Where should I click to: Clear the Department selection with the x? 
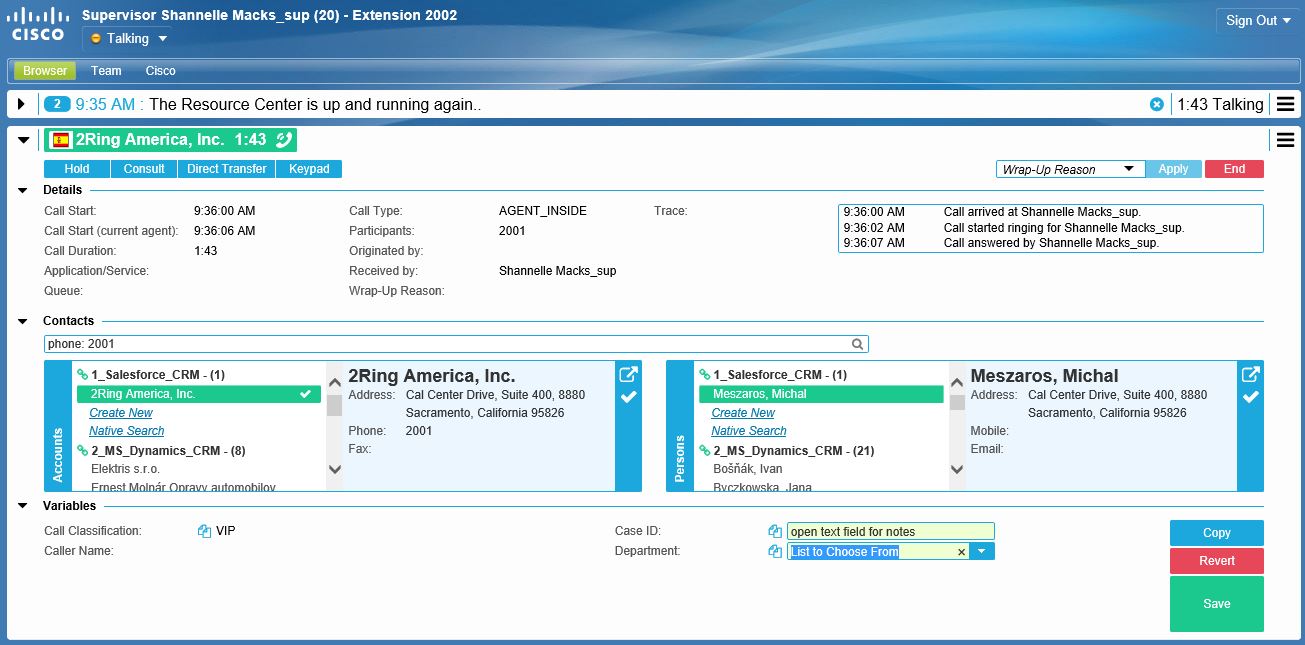tap(961, 552)
